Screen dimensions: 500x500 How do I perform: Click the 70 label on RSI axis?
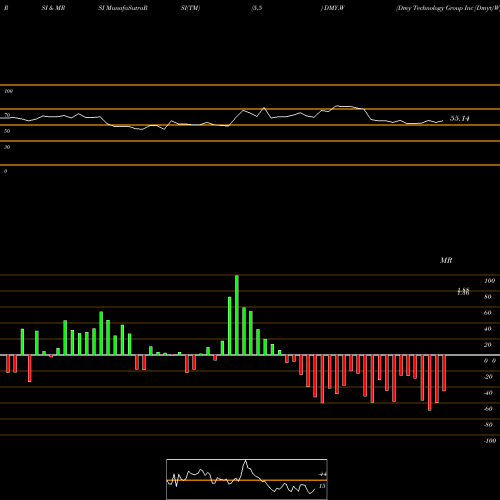[7, 115]
